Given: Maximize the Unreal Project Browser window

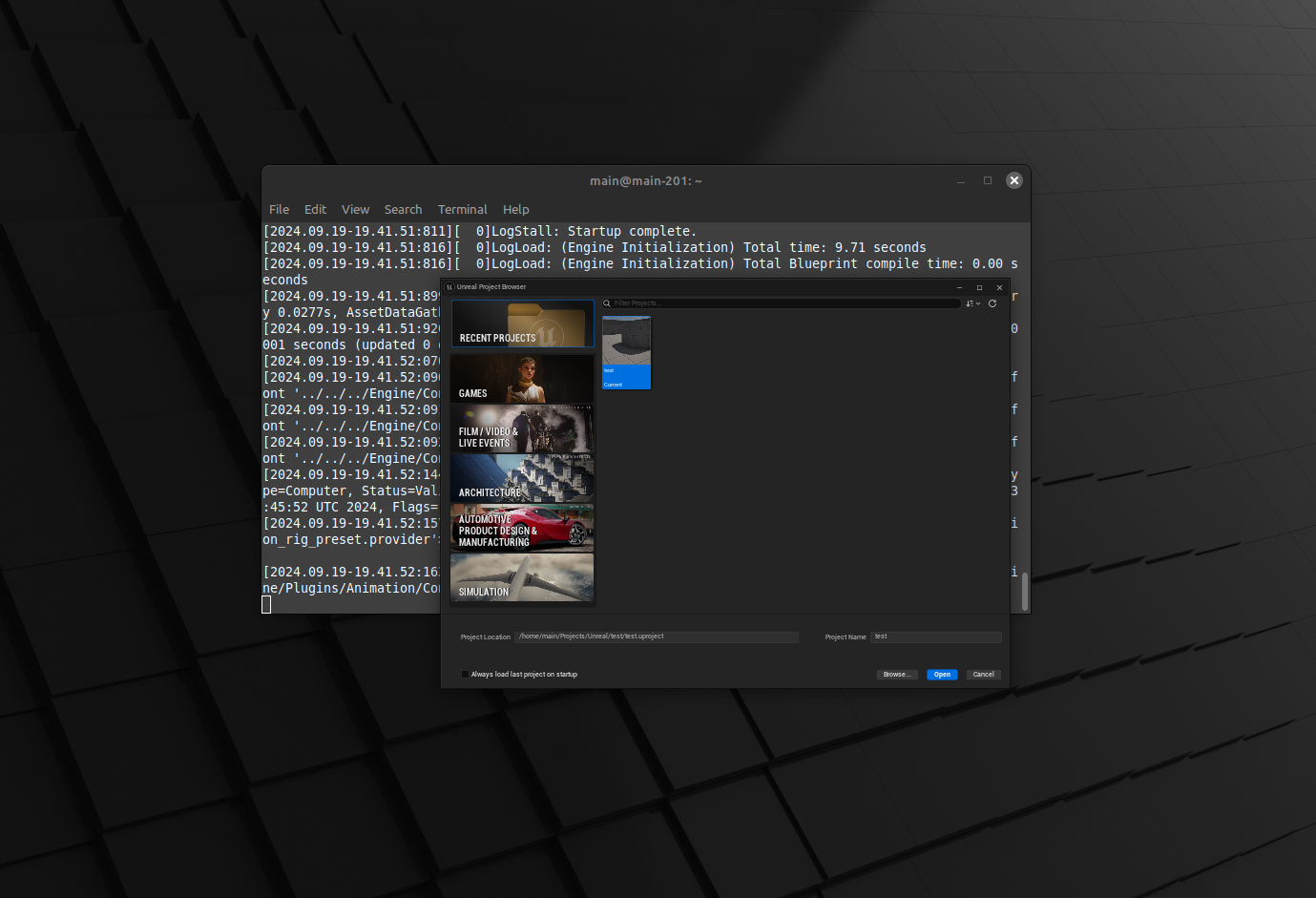Looking at the screenshot, I should pyautogui.click(x=979, y=287).
